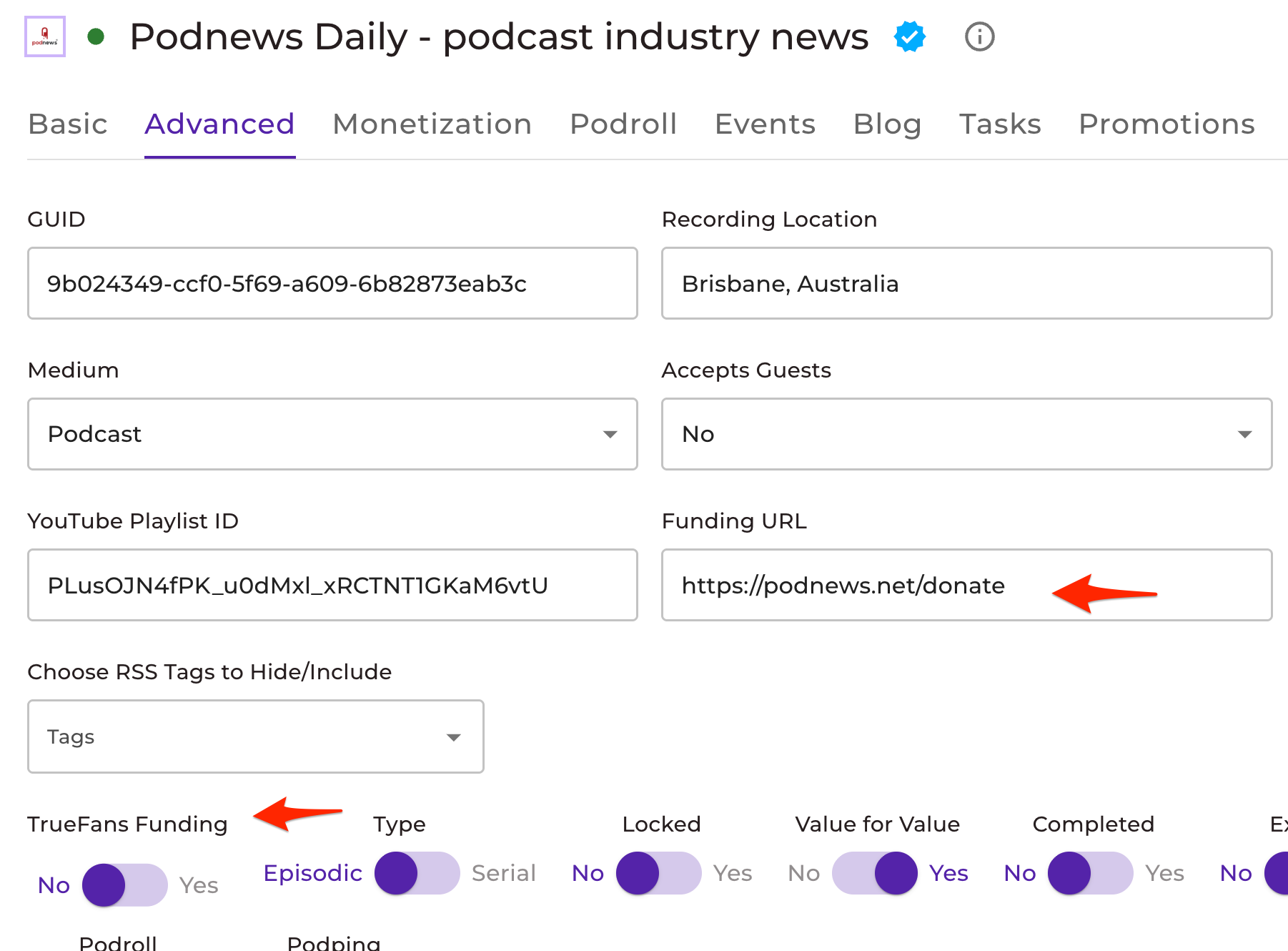This screenshot has width=1288, height=951.
Task: Edit the Funding URL field
Action: tap(966, 585)
